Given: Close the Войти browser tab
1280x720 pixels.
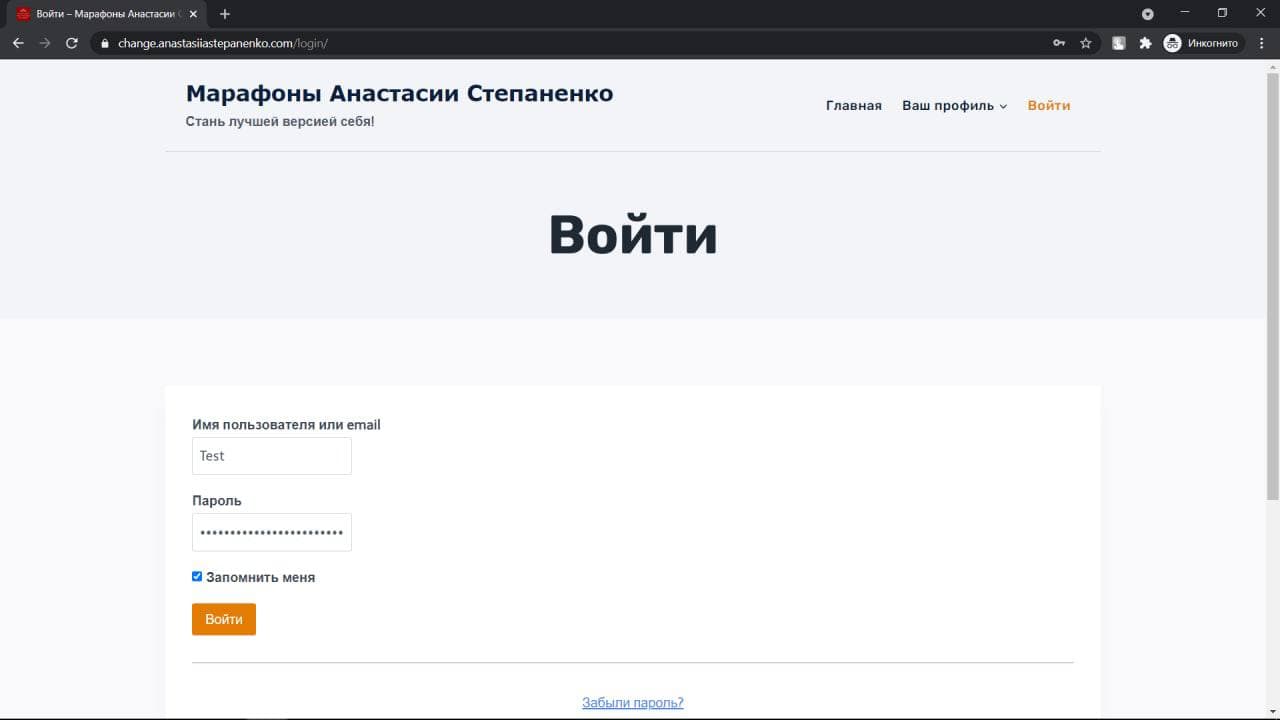Looking at the screenshot, I should tap(193, 14).
